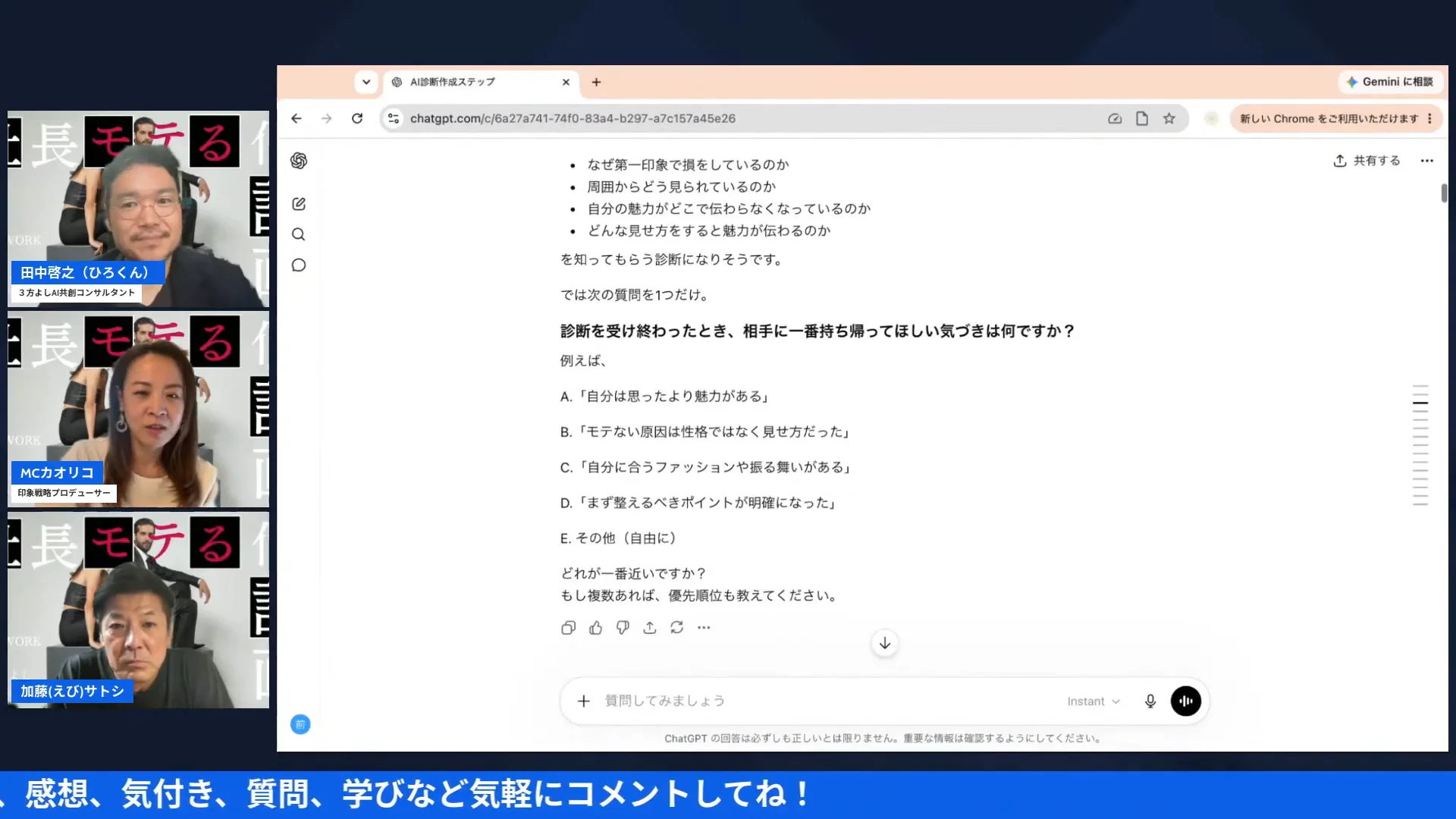Click option D「まず整えるべきポイントが明確になった」

[x=698, y=504]
